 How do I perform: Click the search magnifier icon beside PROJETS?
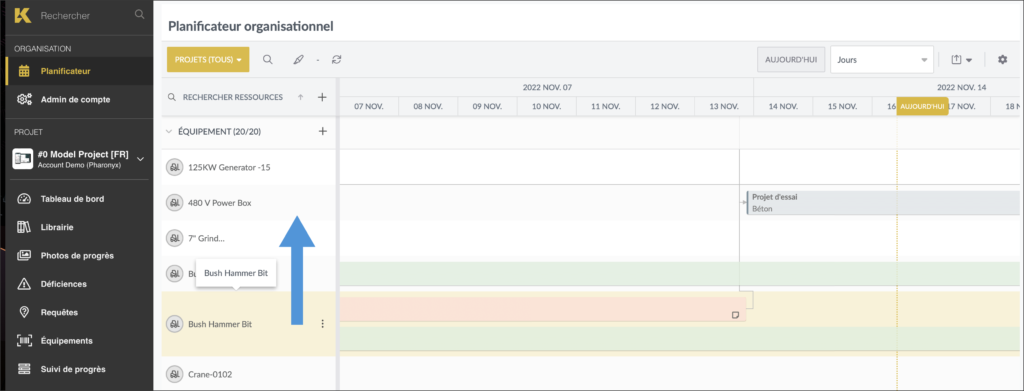click(x=268, y=59)
